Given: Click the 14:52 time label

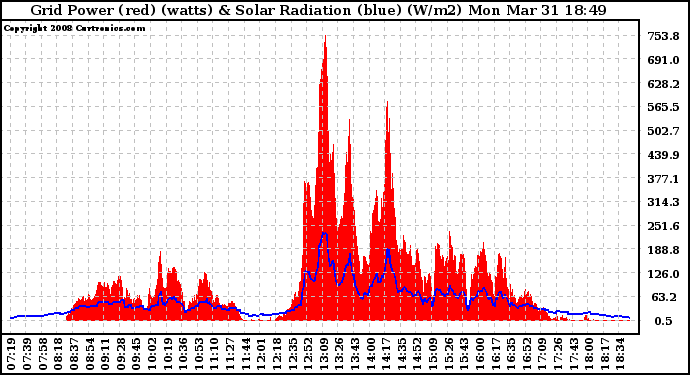Looking at the screenshot, I should (x=417, y=354).
